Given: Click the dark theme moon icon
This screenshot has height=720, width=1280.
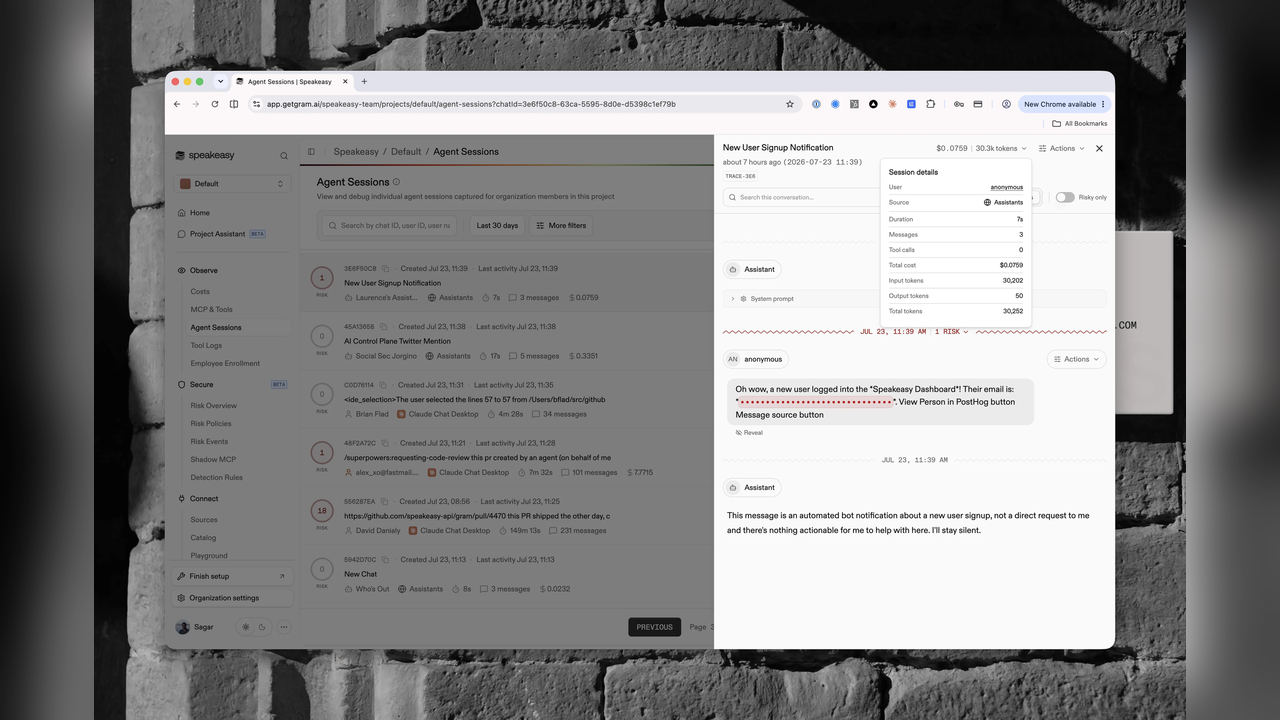Looking at the screenshot, I should [x=262, y=627].
